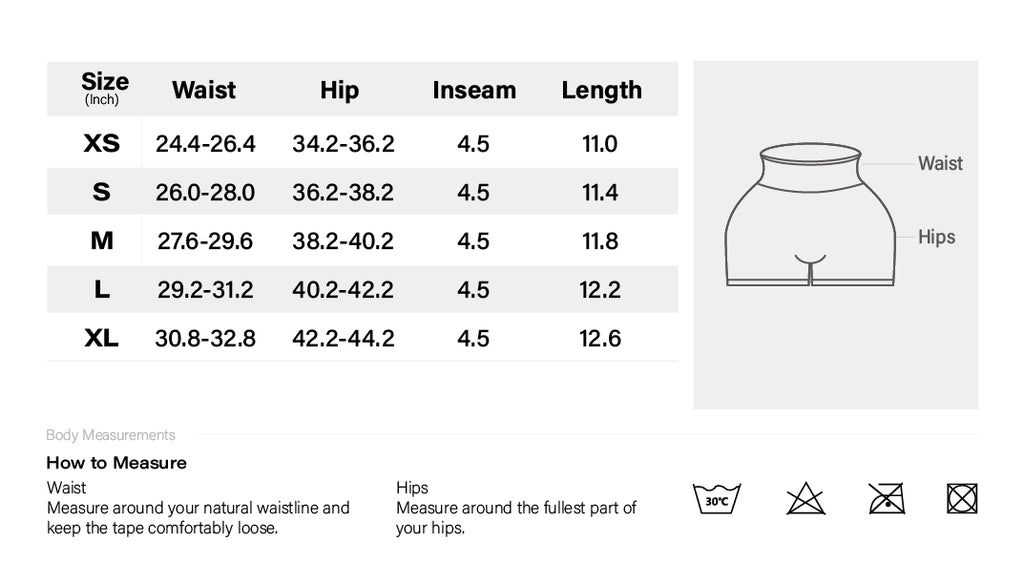
Task: Click the XS size row label
Action: point(101,144)
